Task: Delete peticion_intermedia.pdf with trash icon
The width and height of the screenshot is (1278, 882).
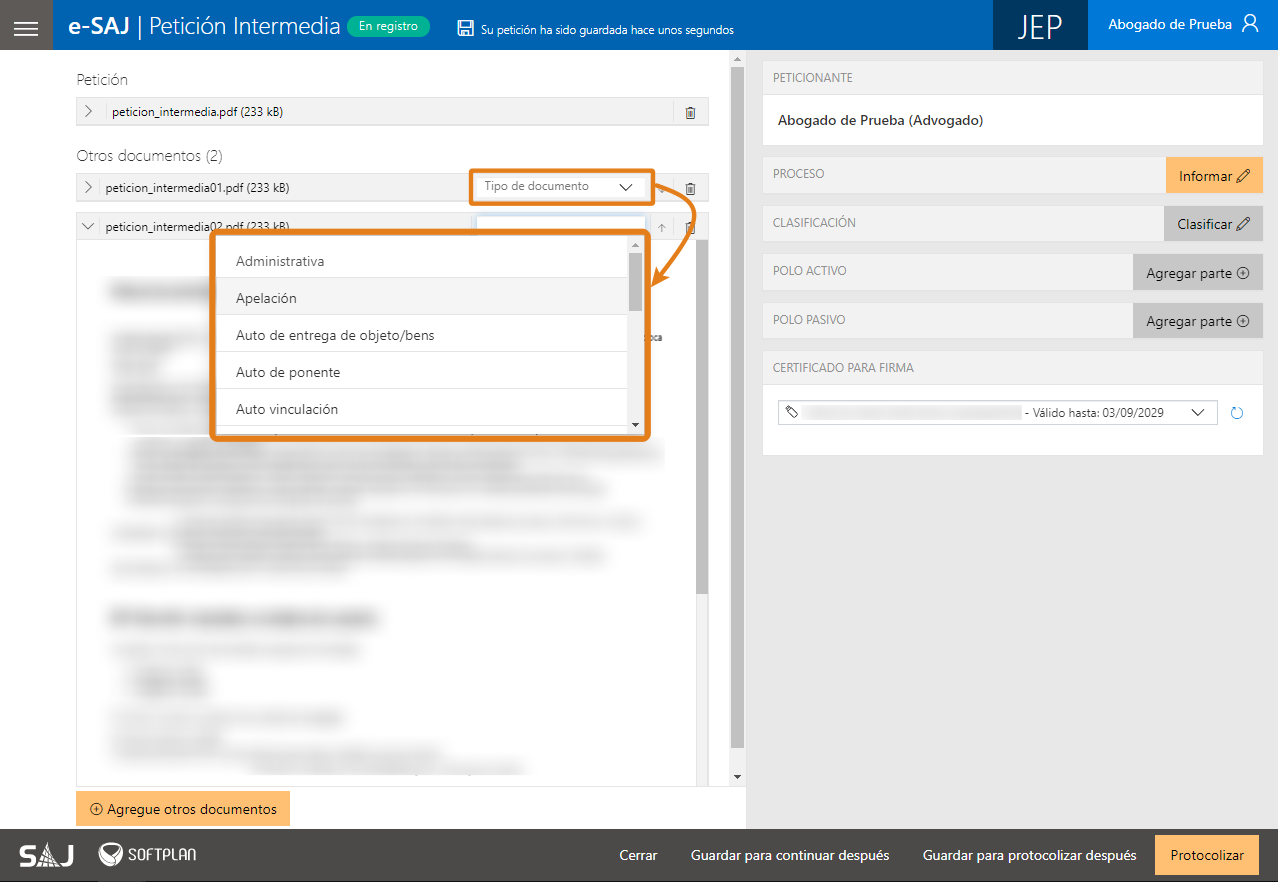Action: tap(690, 112)
